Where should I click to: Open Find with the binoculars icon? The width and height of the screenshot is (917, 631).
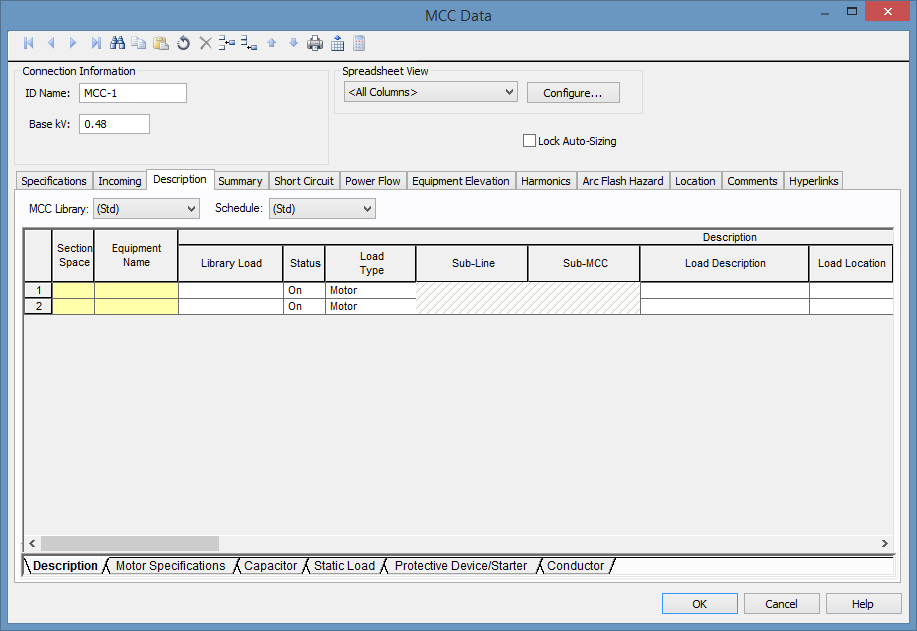click(118, 43)
